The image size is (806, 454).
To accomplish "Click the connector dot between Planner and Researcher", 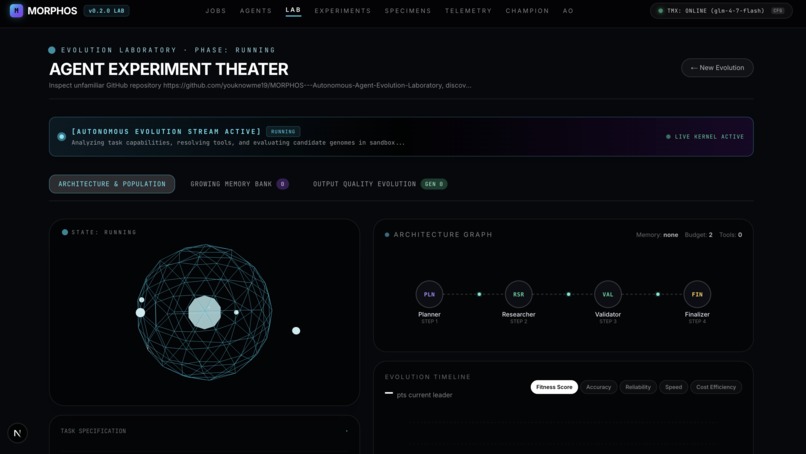I will click(479, 294).
